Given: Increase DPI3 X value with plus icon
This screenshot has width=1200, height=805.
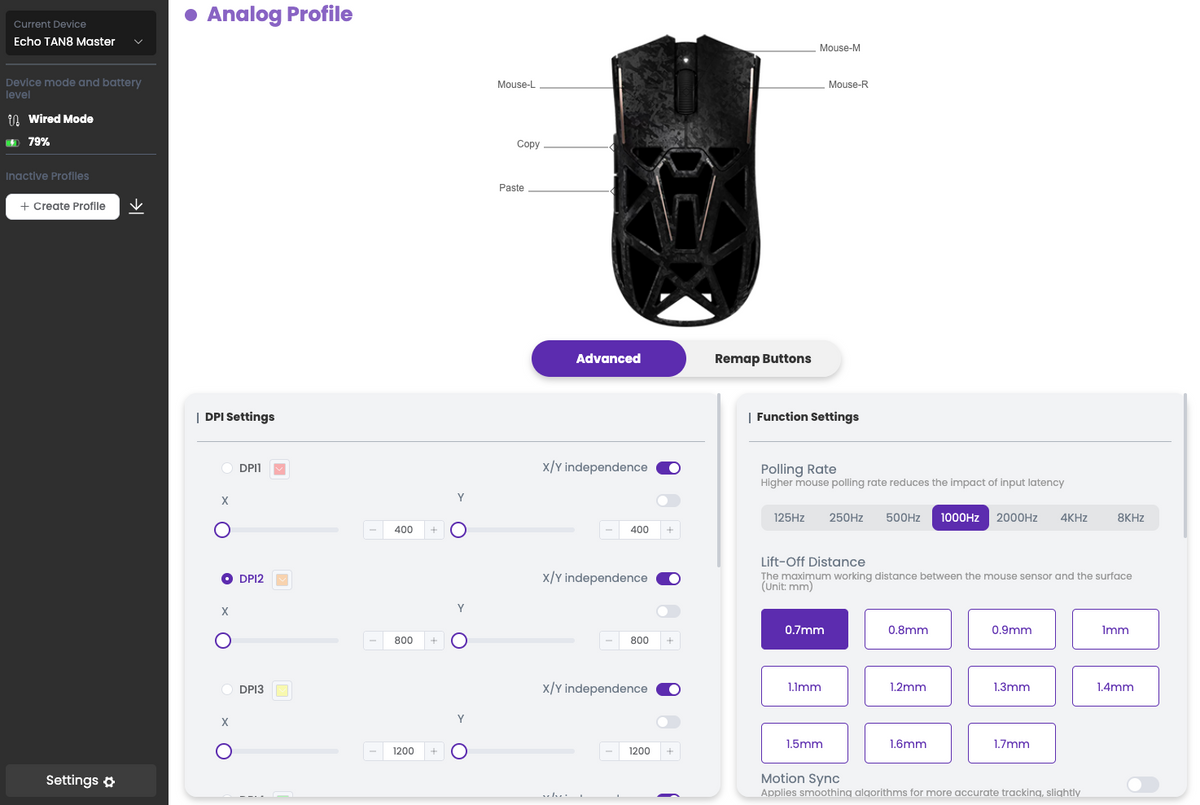Looking at the screenshot, I should click(434, 751).
